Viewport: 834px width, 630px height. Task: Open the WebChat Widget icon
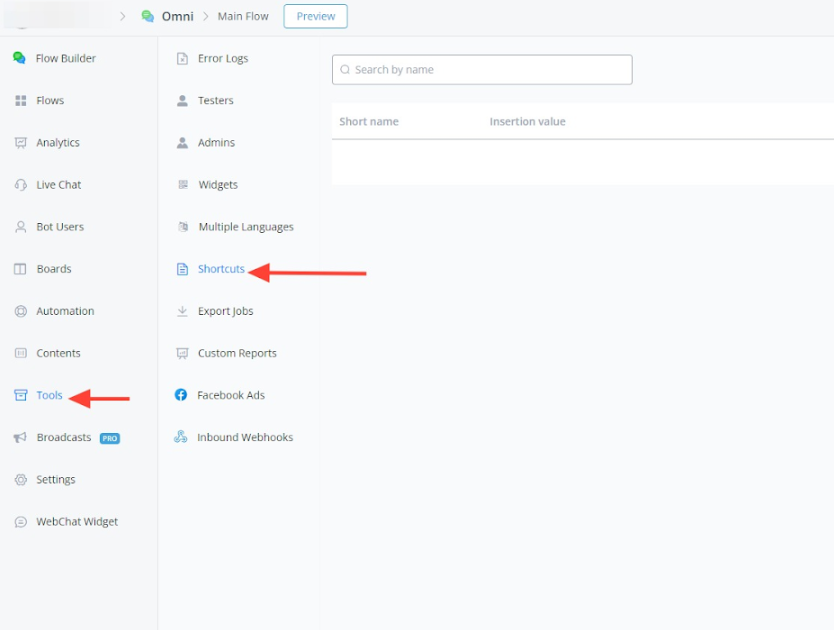(x=20, y=522)
